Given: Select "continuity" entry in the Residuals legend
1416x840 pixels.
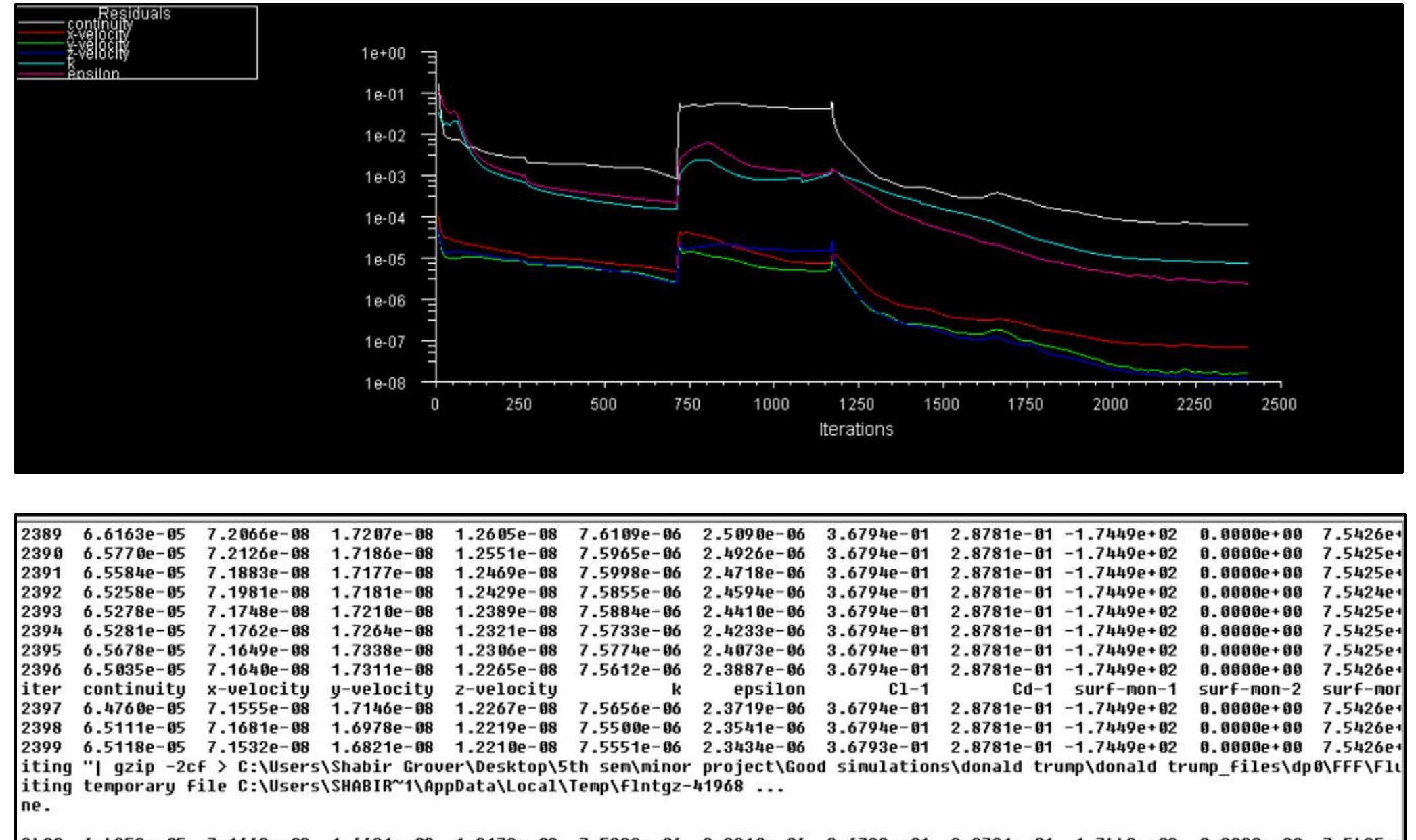Looking at the screenshot, I should pyautogui.click(x=100, y=24).
